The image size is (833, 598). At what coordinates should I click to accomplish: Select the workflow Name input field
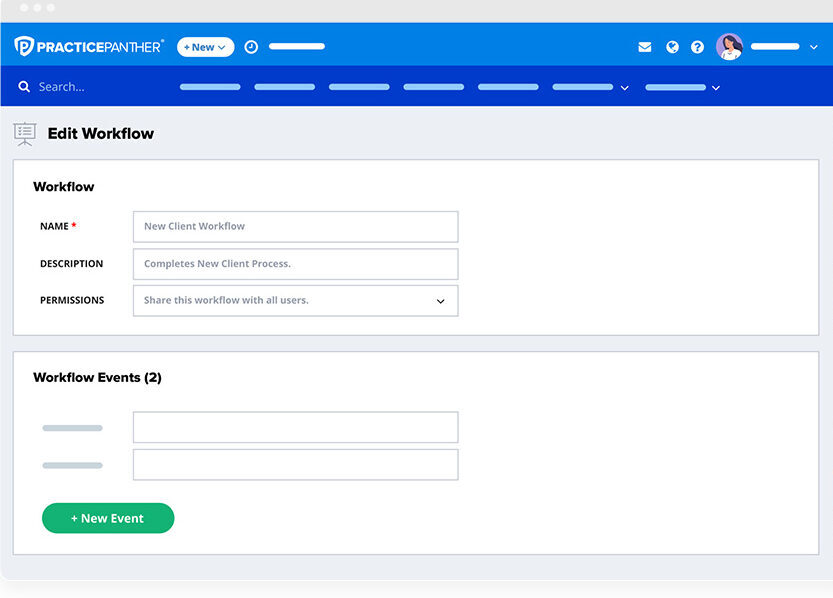click(x=295, y=226)
